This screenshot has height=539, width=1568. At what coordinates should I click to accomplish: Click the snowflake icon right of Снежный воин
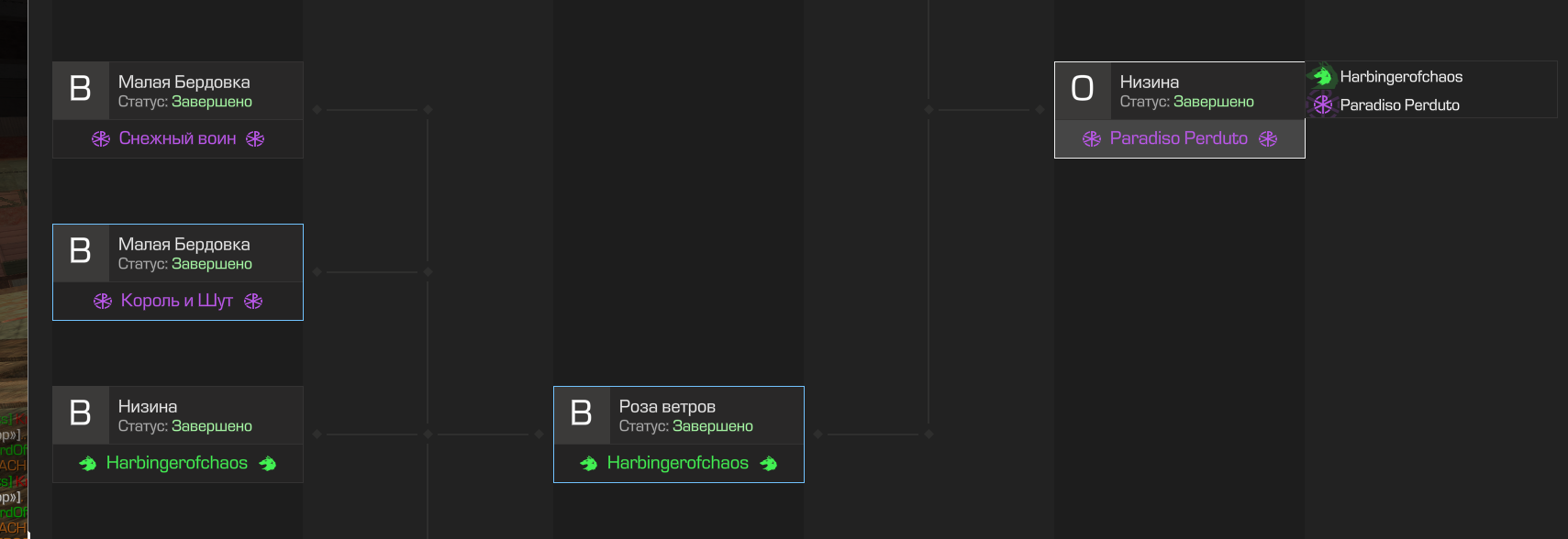[255, 138]
